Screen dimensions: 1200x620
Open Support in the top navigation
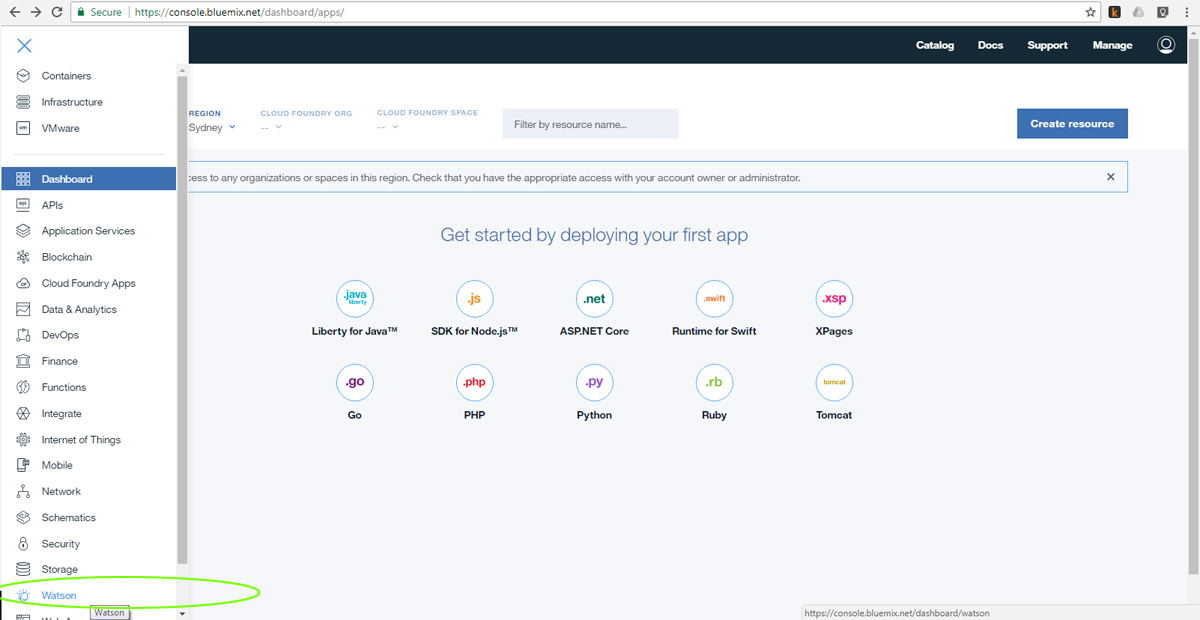pos(1047,45)
